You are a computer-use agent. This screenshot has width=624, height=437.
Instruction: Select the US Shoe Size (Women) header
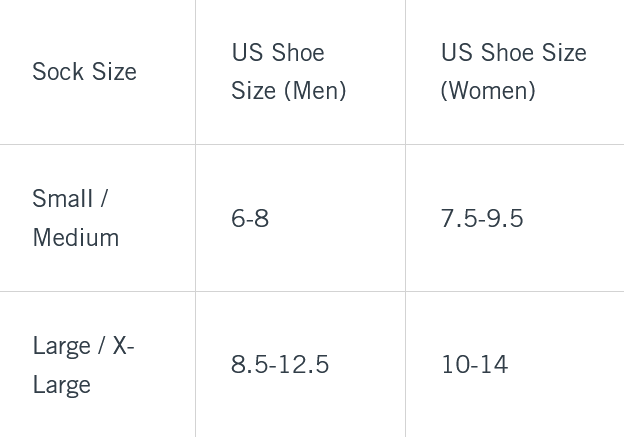(513, 71)
